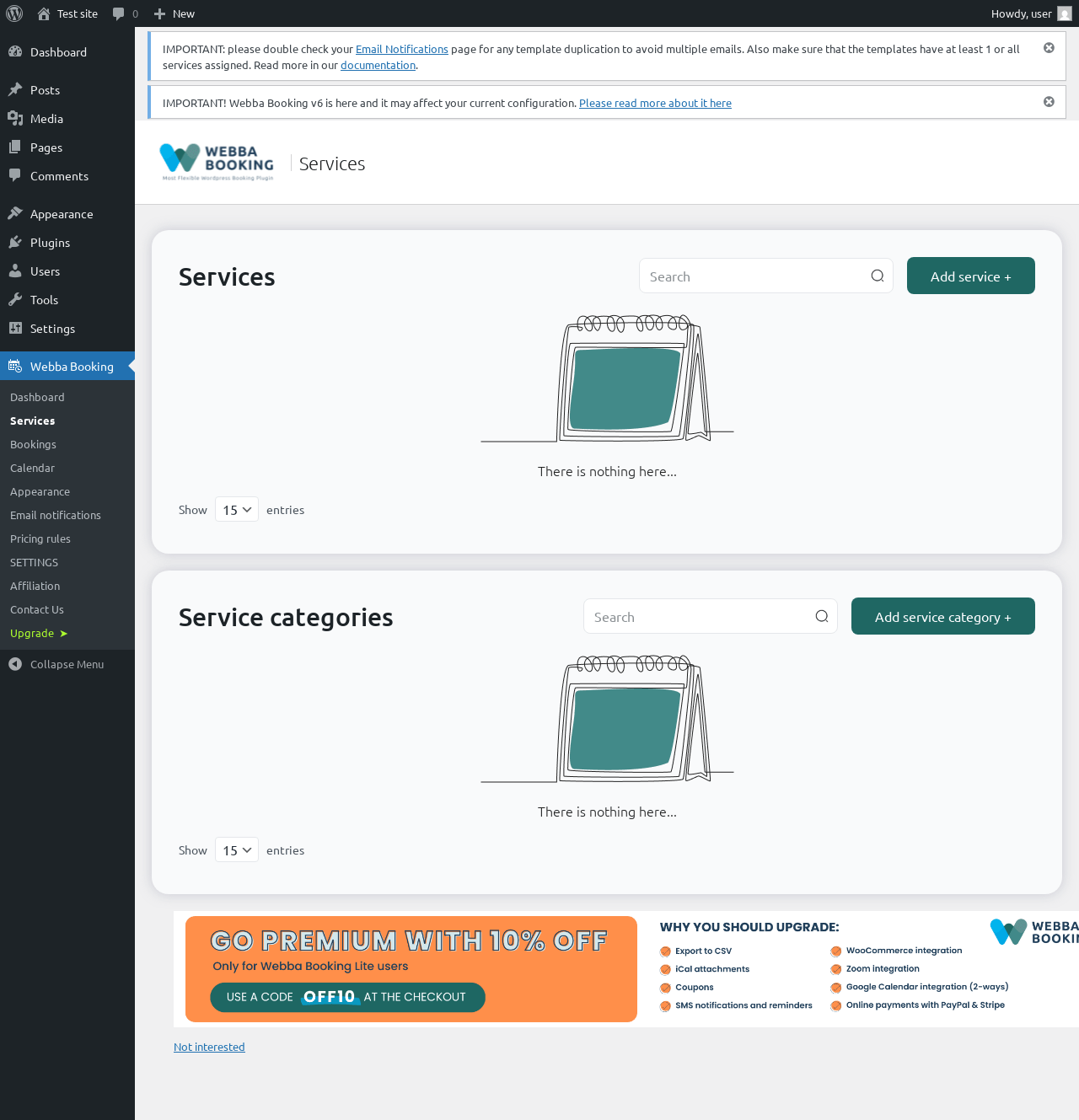Open the SETTINGS submenu item

pyautogui.click(x=34, y=562)
